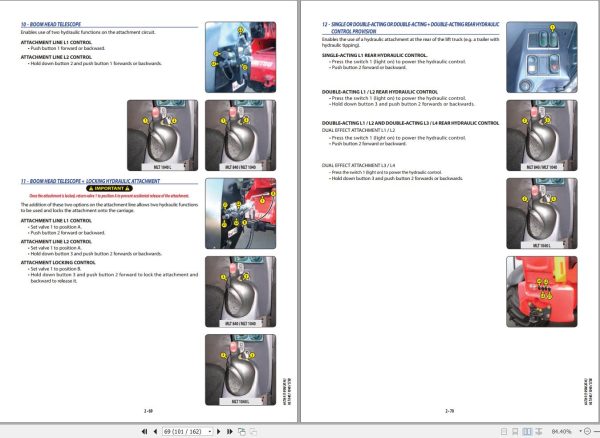Enable continuous facing scroll layout
Screen dimensions: 600x438
pos(538,431)
